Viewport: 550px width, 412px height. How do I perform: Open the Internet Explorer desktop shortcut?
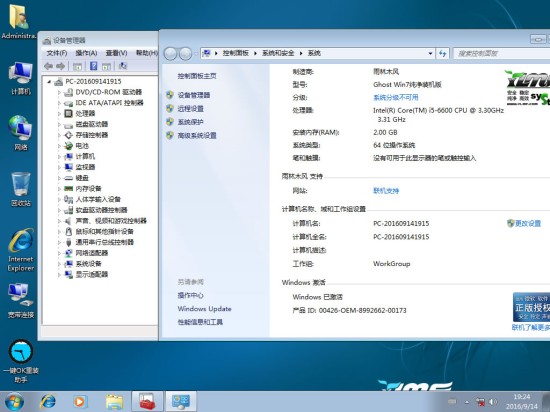pyautogui.click(x=21, y=250)
